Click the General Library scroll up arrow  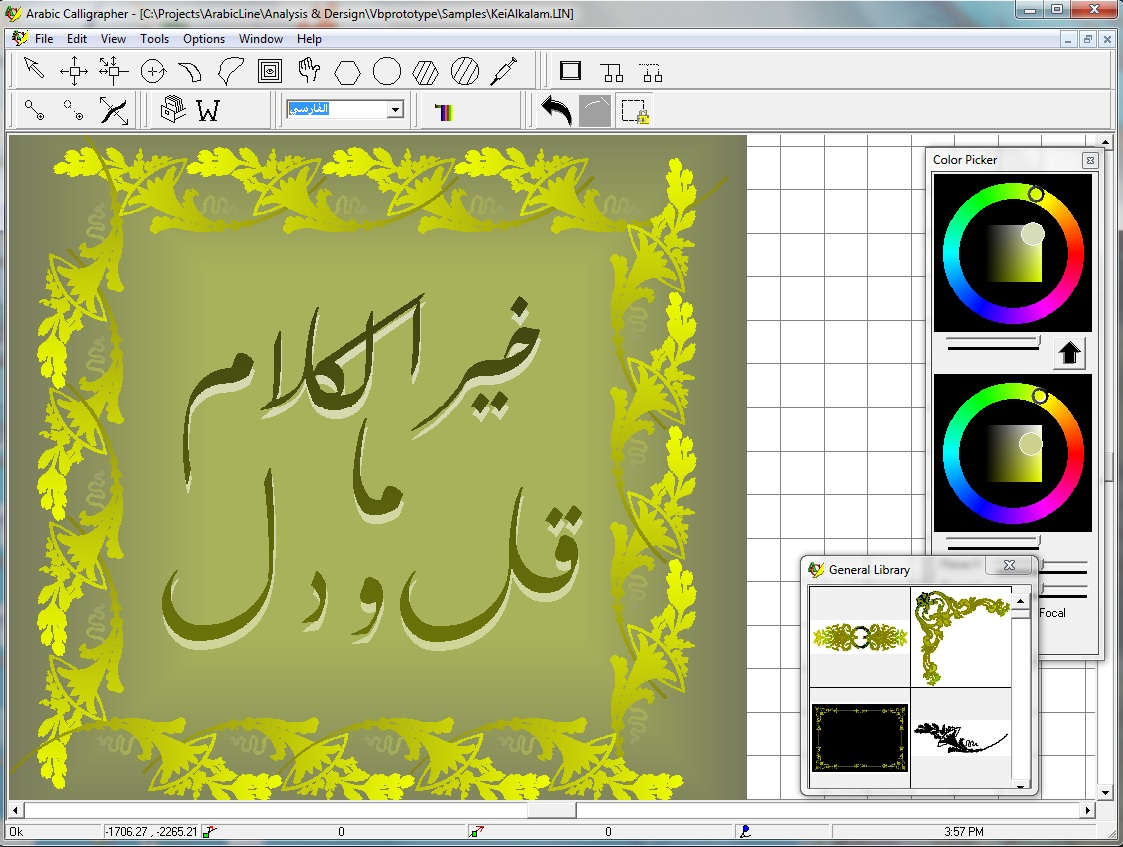point(1021,601)
